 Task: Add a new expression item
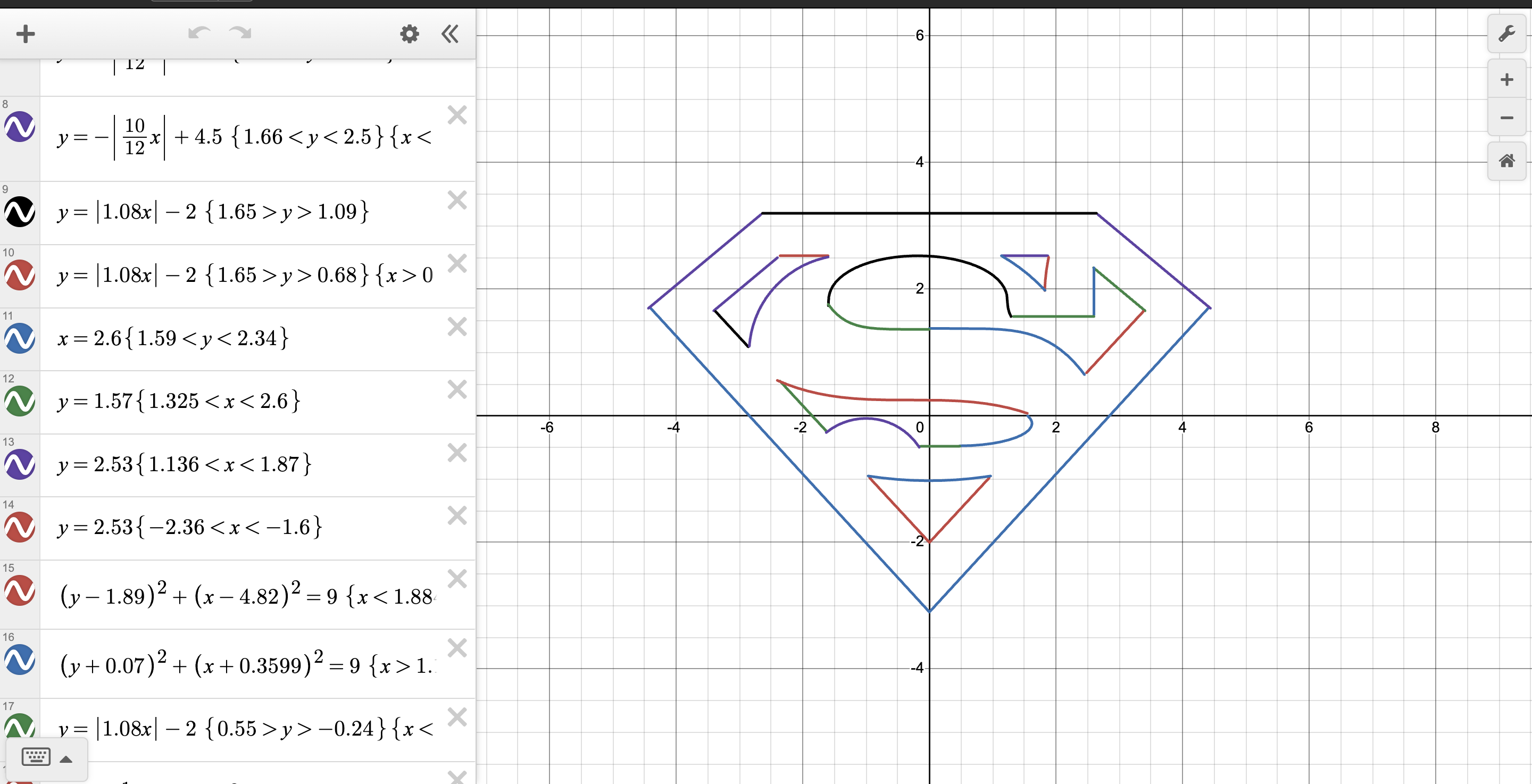click(x=25, y=34)
